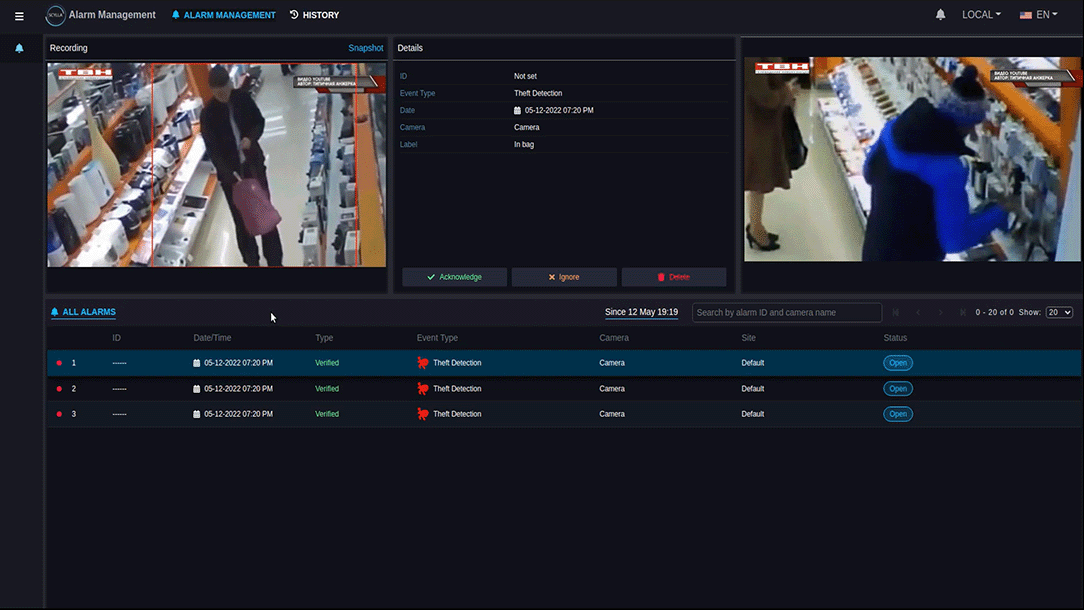Image resolution: width=1084 pixels, height=610 pixels.
Task: Select the All Alarms tab
Action: pyautogui.click(x=83, y=313)
